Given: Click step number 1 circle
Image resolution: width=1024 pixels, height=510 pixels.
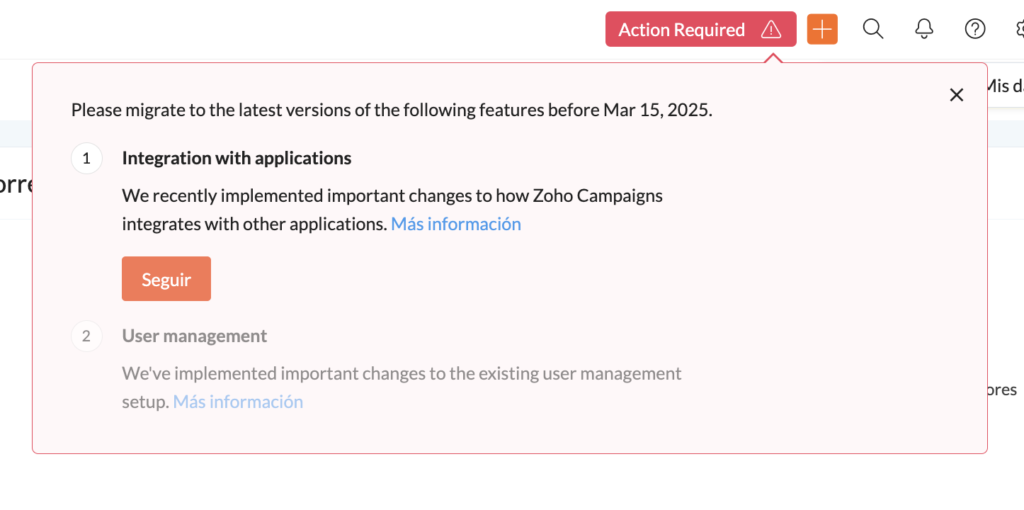Looking at the screenshot, I should tap(87, 159).
